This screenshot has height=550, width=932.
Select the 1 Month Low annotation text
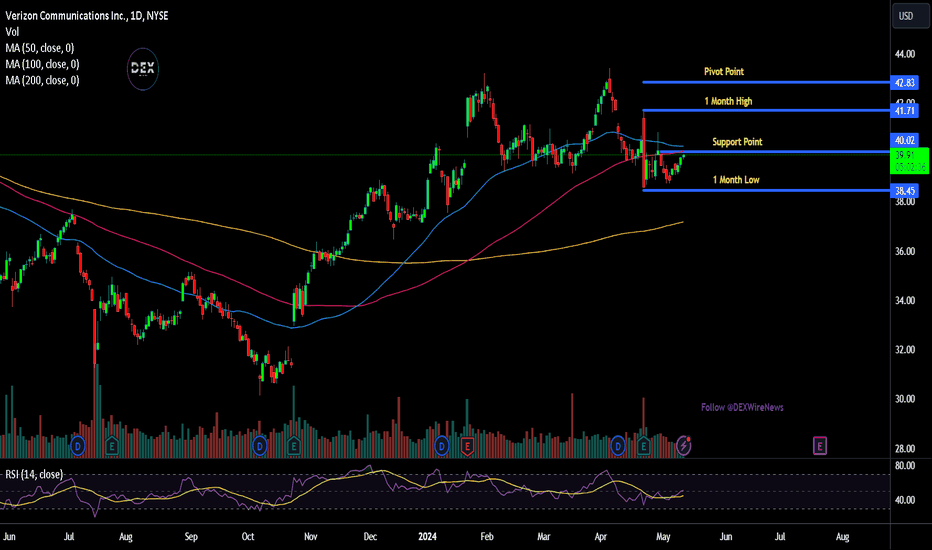pyautogui.click(x=736, y=180)
